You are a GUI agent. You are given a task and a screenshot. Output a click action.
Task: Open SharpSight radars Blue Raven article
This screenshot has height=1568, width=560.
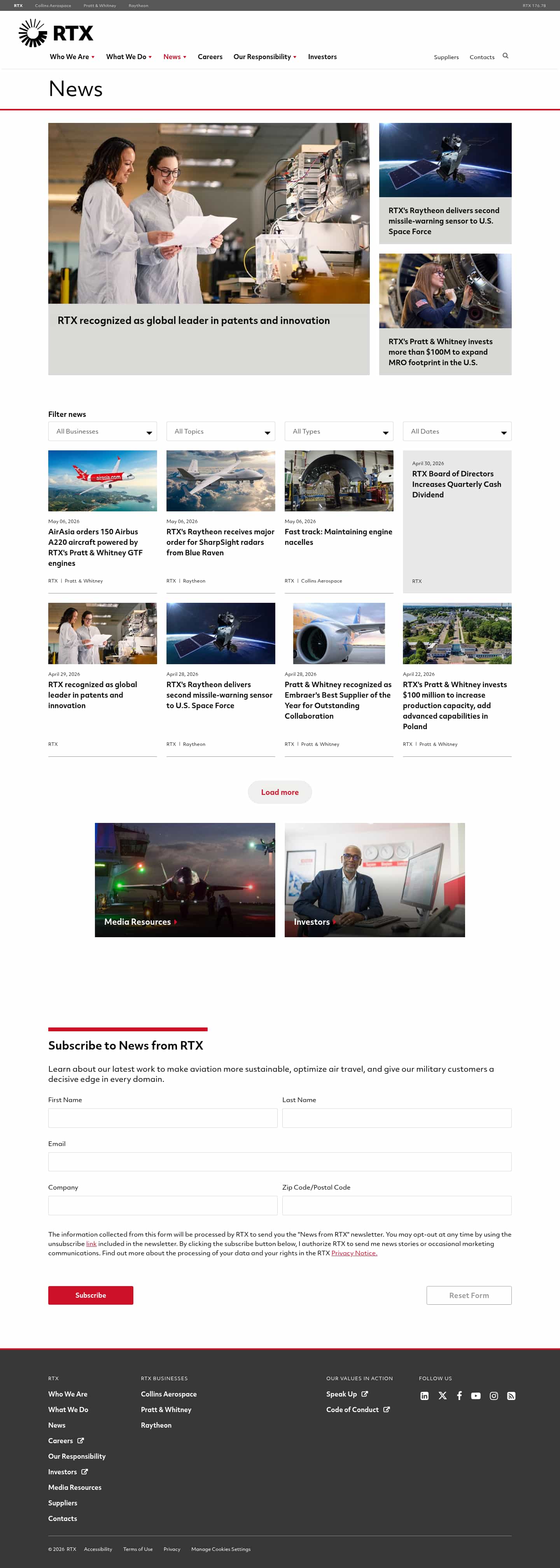(x=220, y=542)
